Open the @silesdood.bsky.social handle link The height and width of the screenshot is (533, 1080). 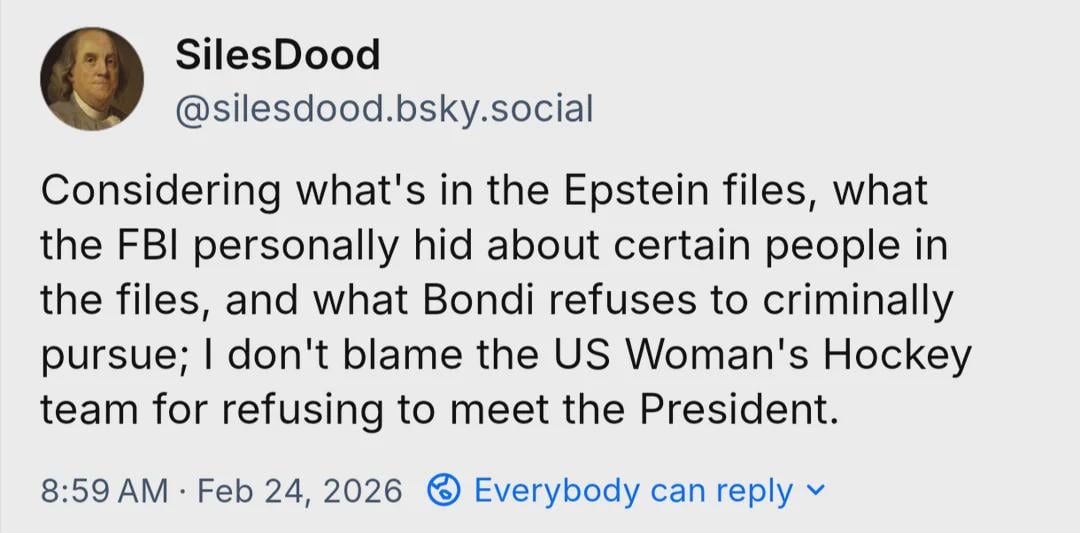click(384, 108)
